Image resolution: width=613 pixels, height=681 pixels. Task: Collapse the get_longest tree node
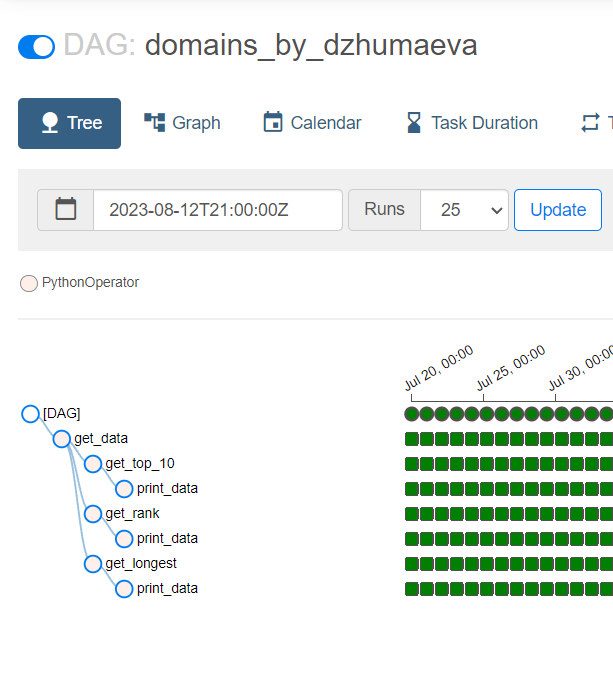(x=93, y=564)
